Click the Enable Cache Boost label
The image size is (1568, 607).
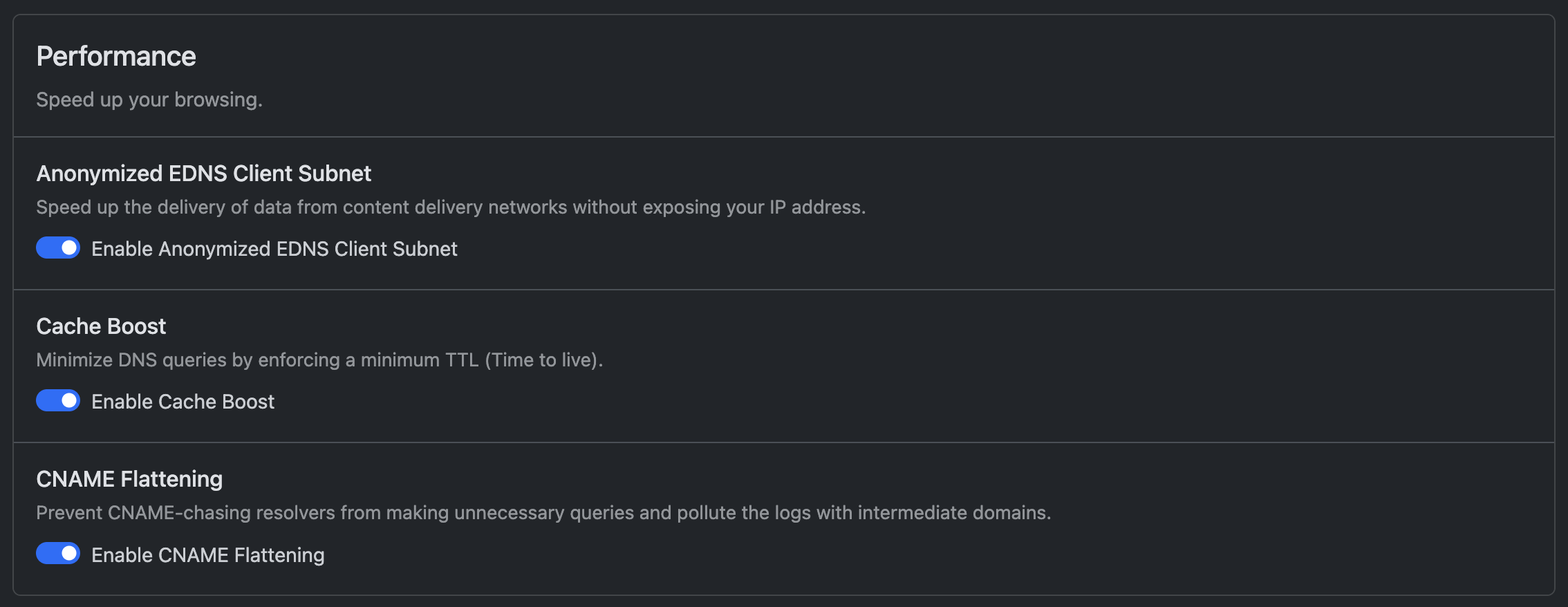coord(183,401)
